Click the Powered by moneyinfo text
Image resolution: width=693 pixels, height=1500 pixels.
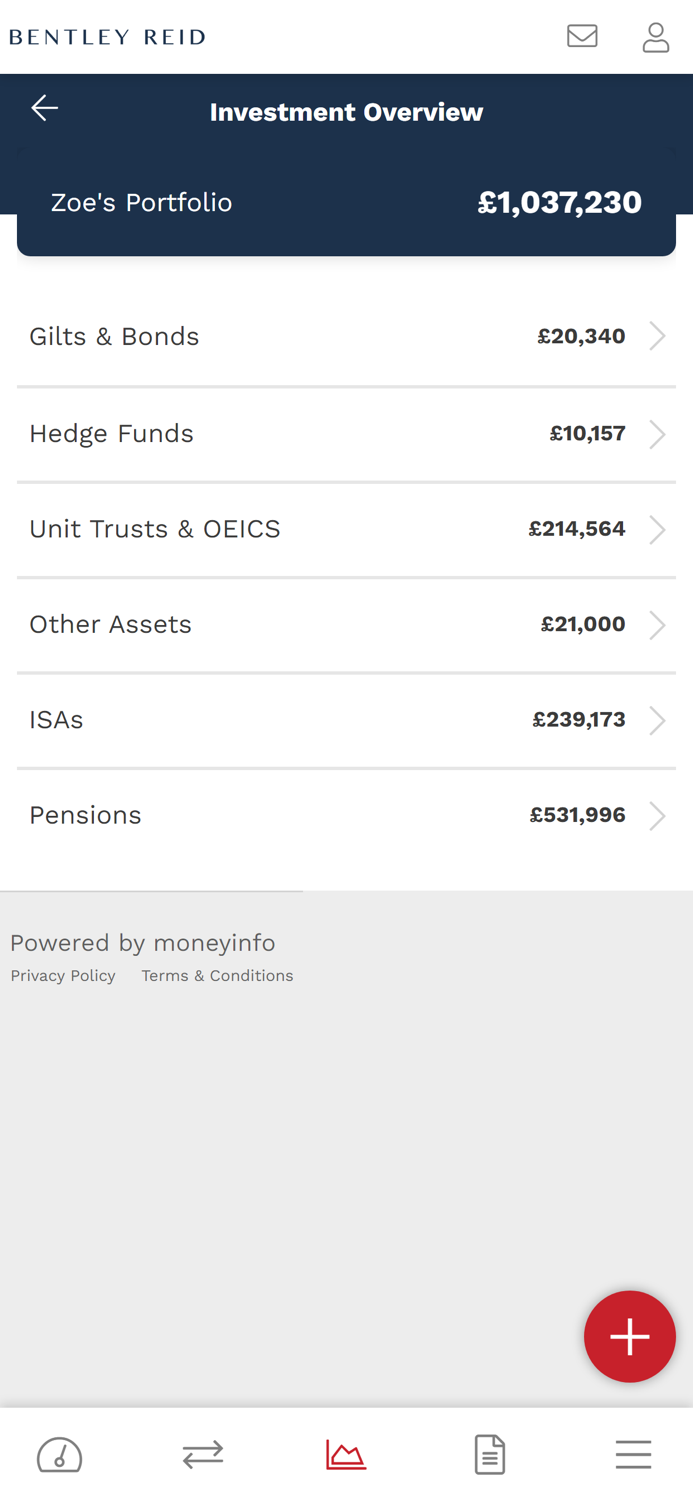click(x=142, y=942)
